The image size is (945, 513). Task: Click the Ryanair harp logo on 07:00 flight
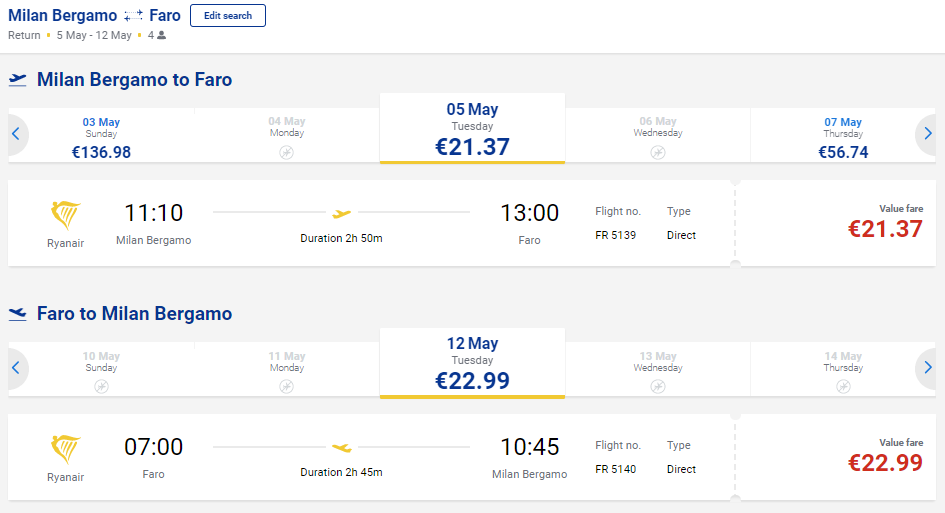click(66, 449)
